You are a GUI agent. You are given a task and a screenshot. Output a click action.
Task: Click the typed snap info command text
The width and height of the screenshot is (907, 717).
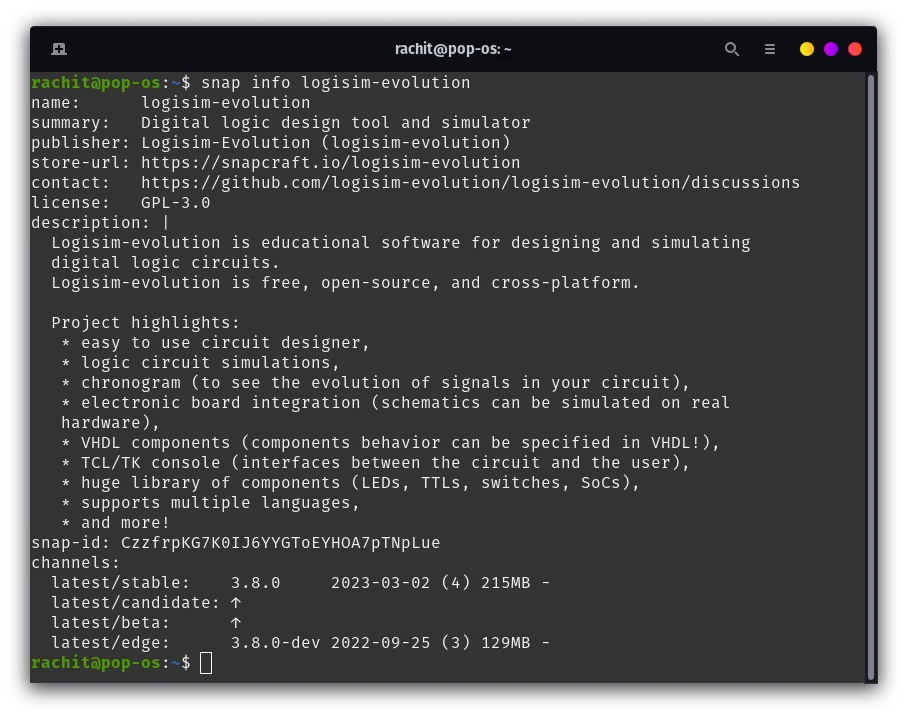(335, 83)
